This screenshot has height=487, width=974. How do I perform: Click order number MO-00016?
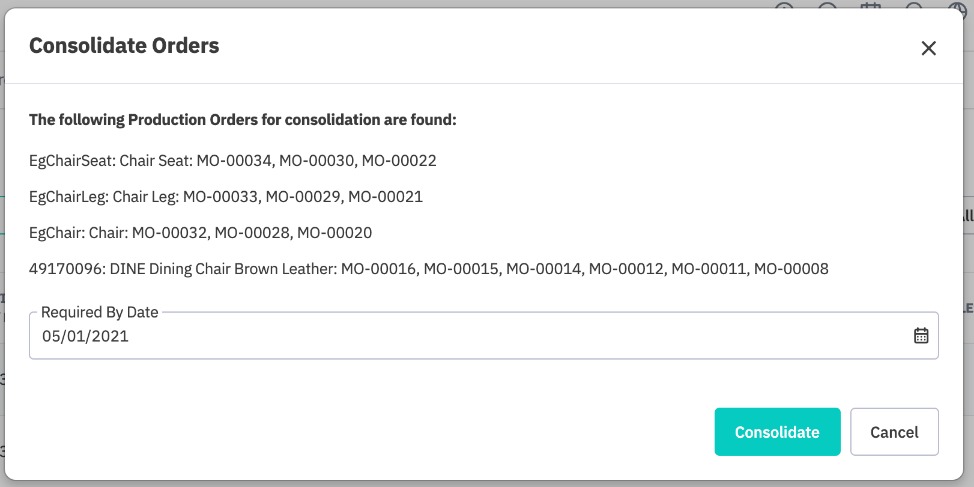tap(378, 269)
